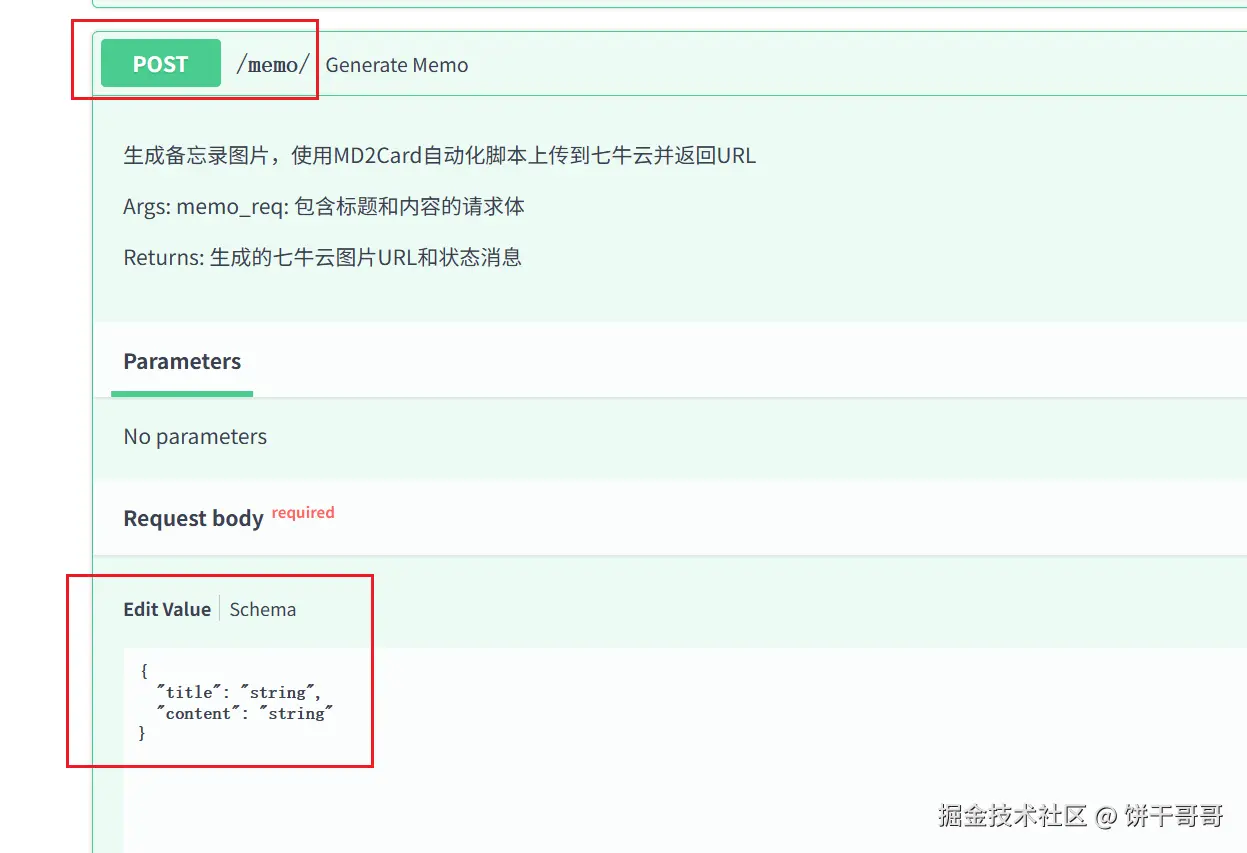Click the 'Returns:' description line
This screenshot has height=853, width=1247.
(x=322, y=257)
